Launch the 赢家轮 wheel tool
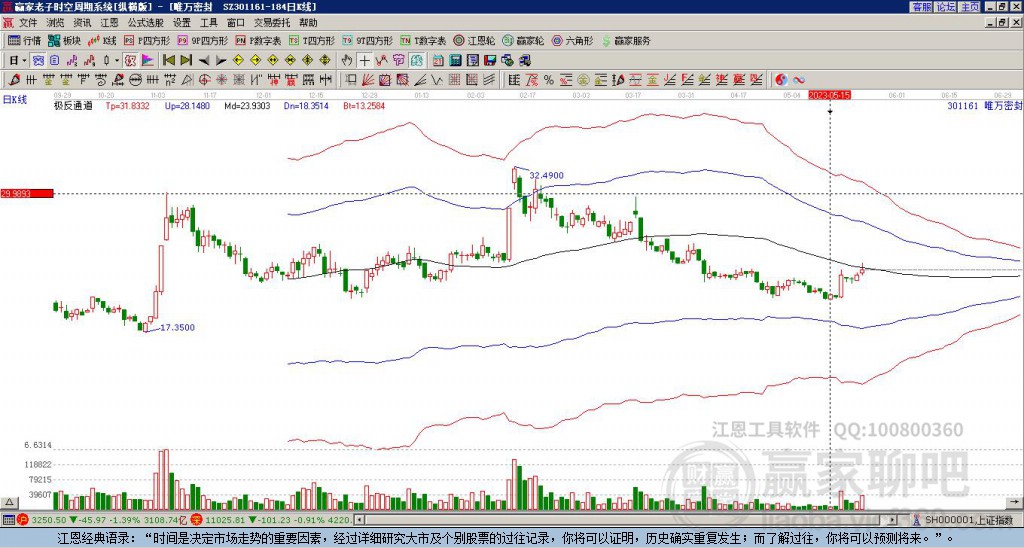This screenshot has width=1024, height=548. tap(524, 40)
